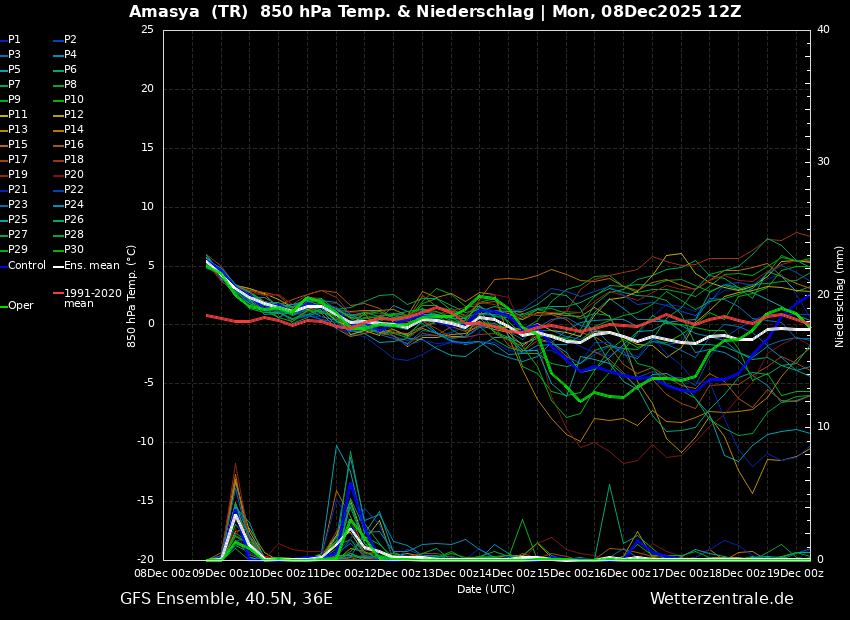The image size is (850, 620).
Task: Click the 850 hPa Temp. (°C) axis title
Action: 131,296
